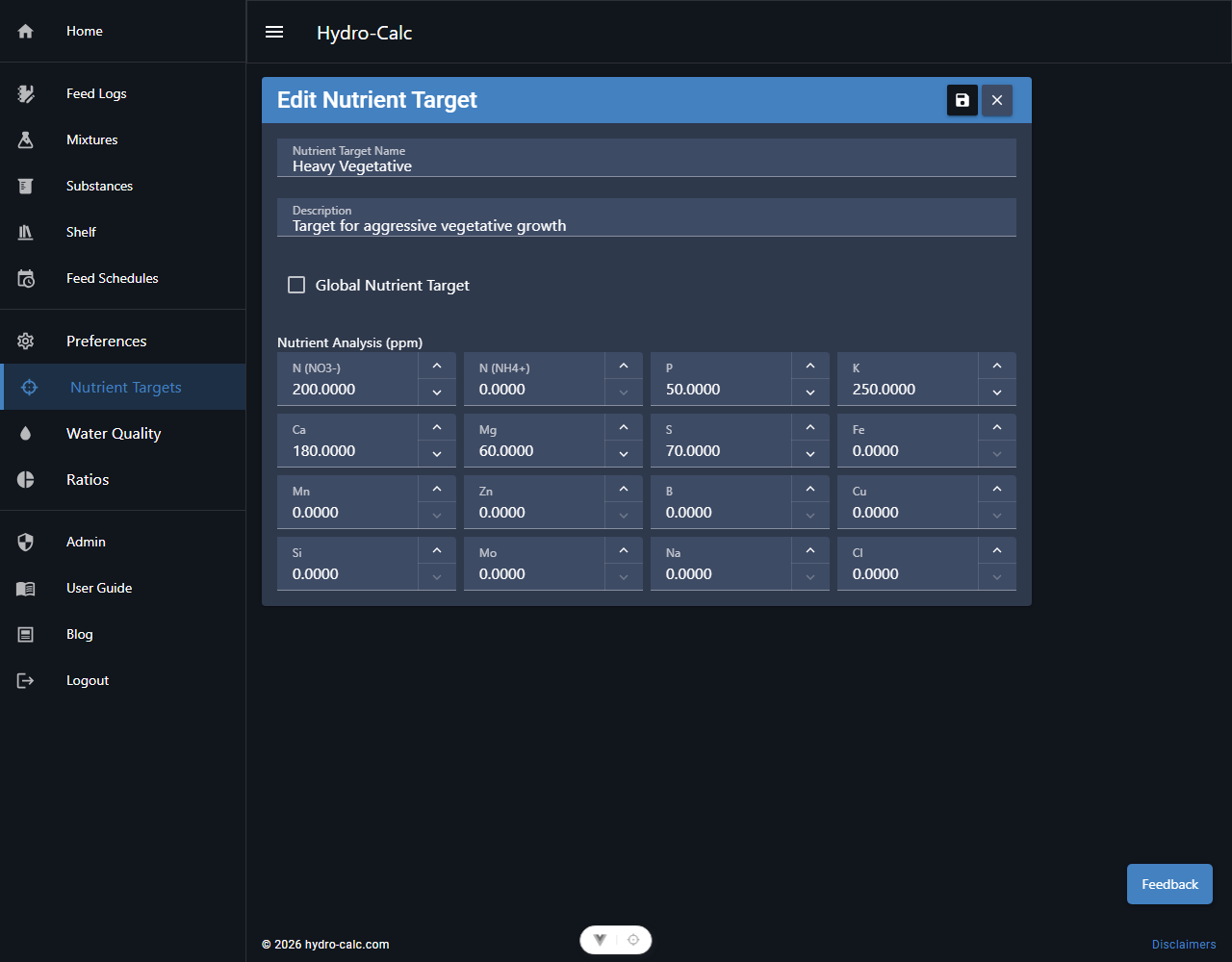The height and width of the screenshot is (962, 1232).
Task: Select Water Quality in the sidebar
Action: (123, 433)
